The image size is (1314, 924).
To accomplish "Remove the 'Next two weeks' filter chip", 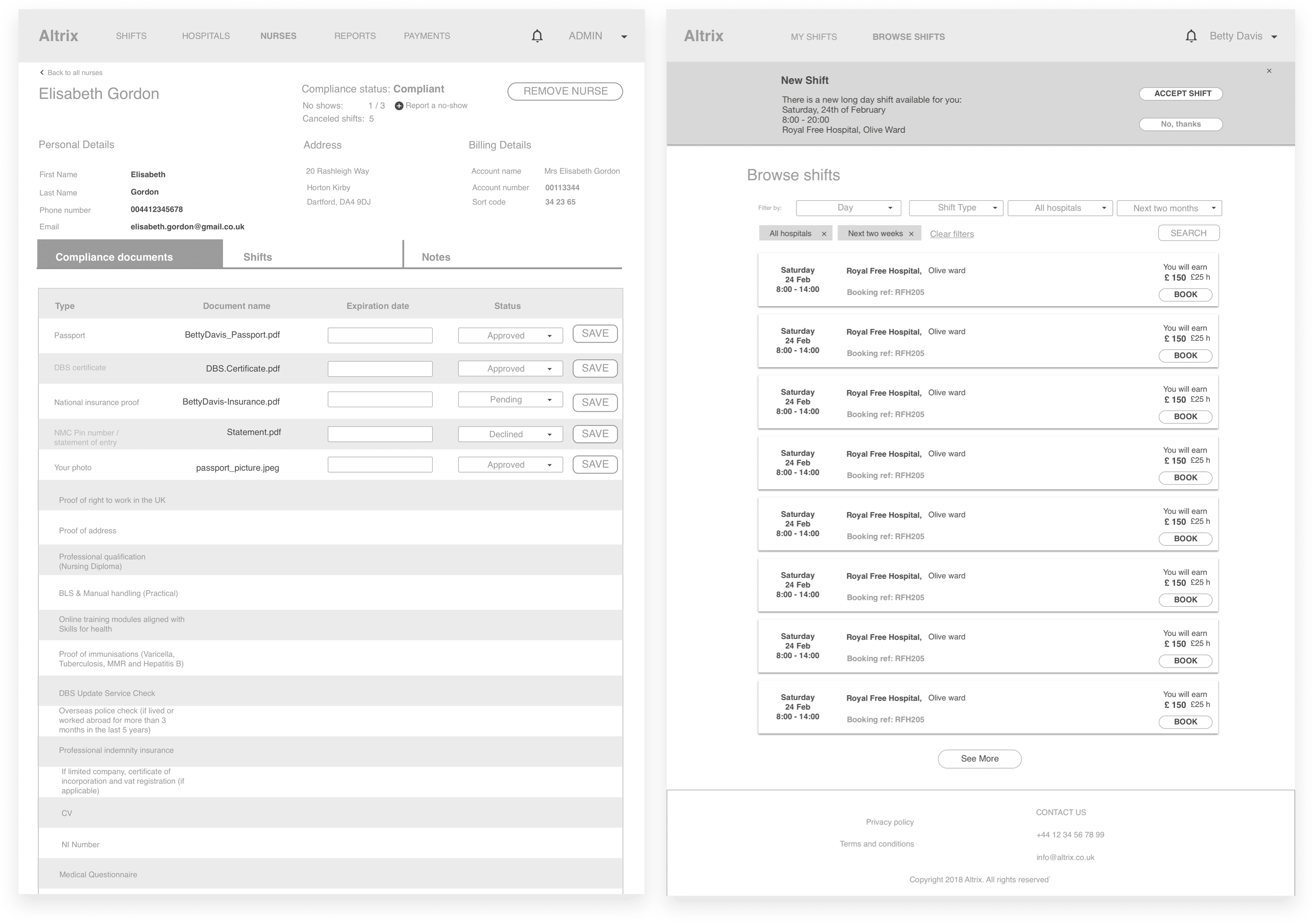I will click(911, 234).
